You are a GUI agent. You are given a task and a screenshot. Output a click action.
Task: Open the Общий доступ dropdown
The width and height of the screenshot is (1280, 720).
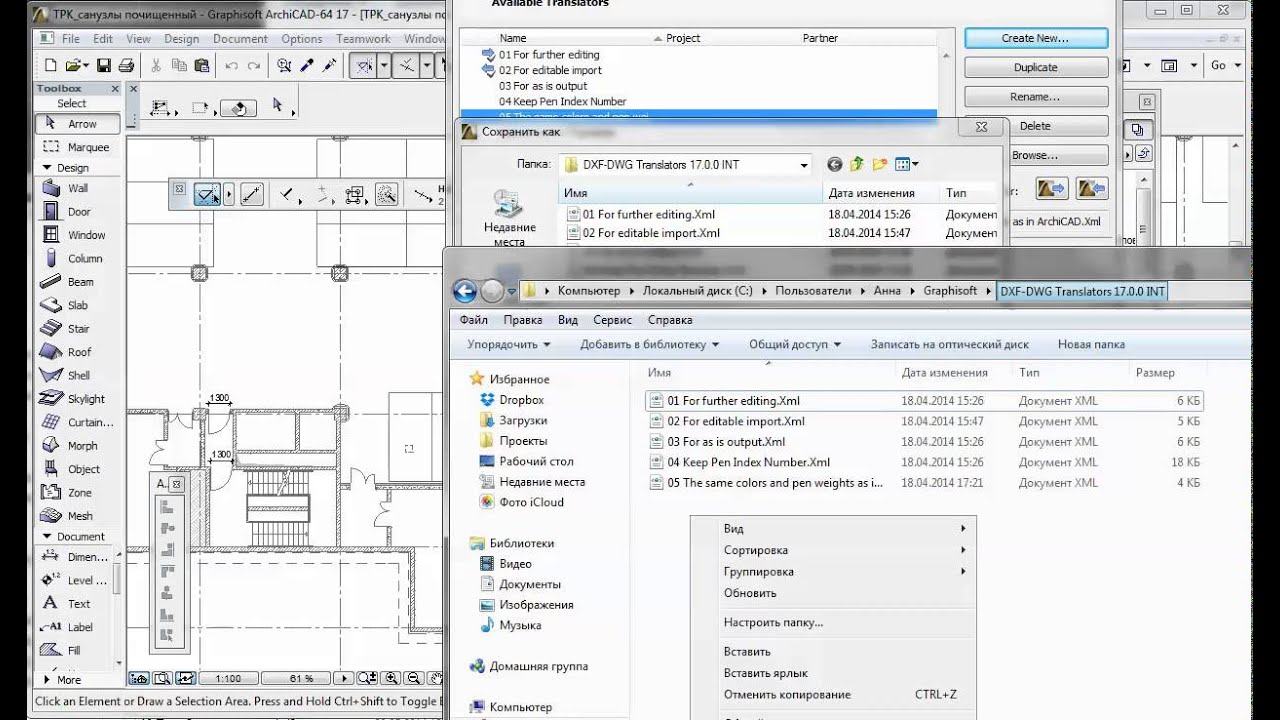795,344
